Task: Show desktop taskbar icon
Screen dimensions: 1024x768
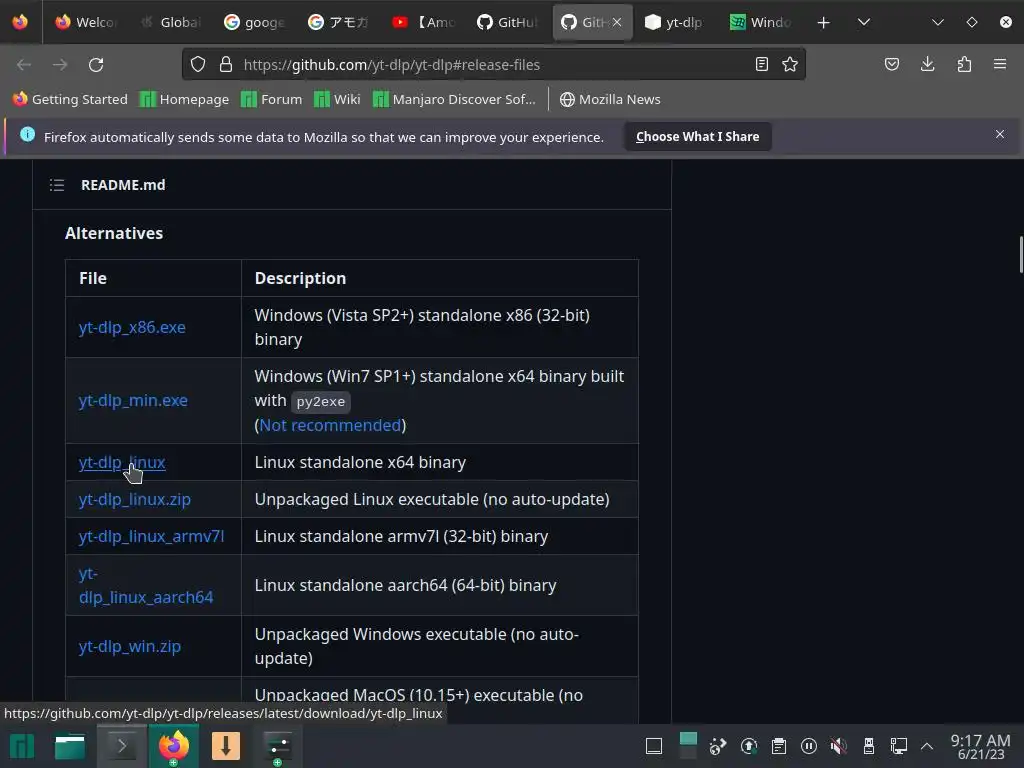Action: click(654, 746)
